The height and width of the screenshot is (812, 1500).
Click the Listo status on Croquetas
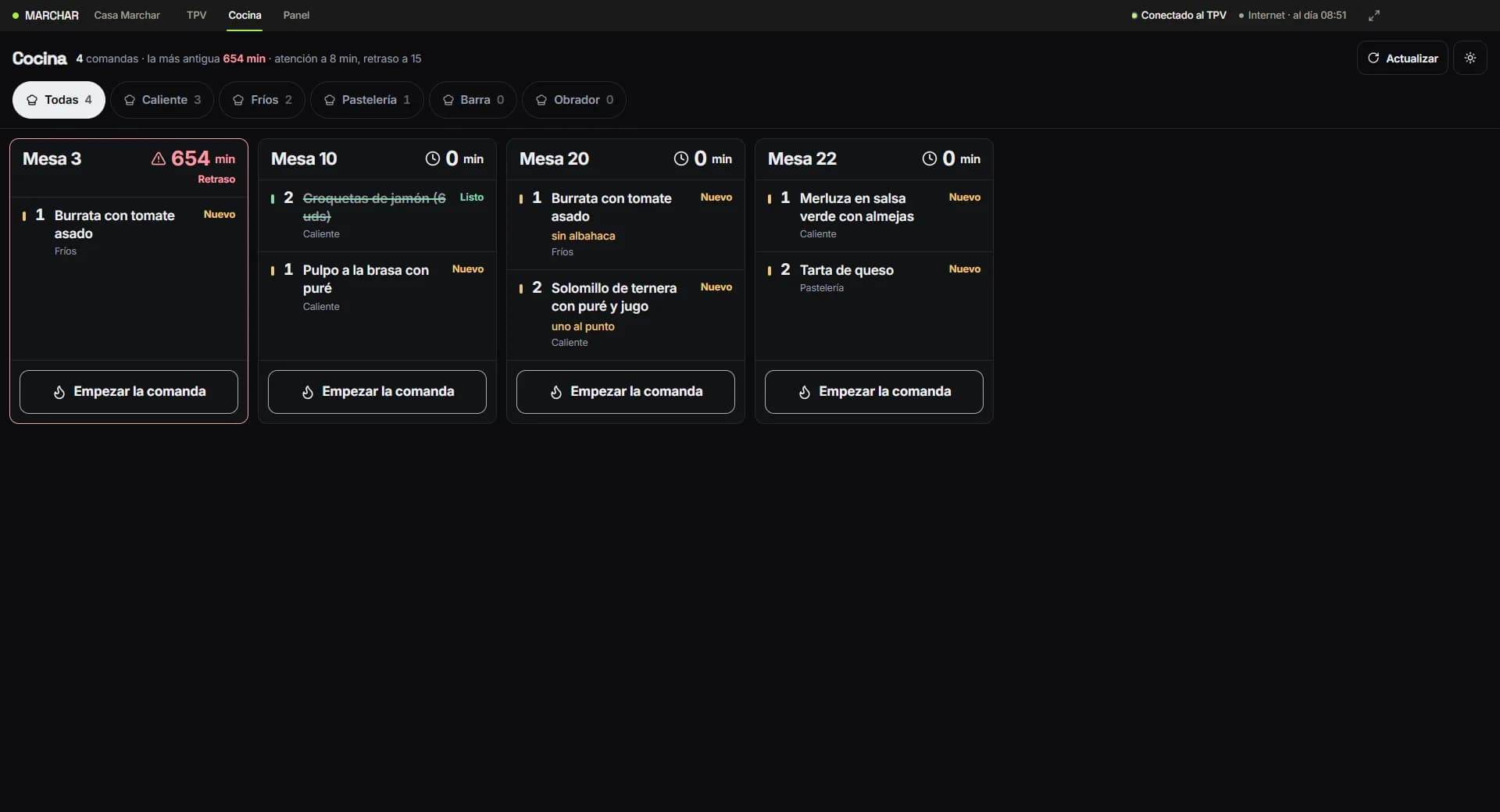pyautogui.click(x=472, y=198)
